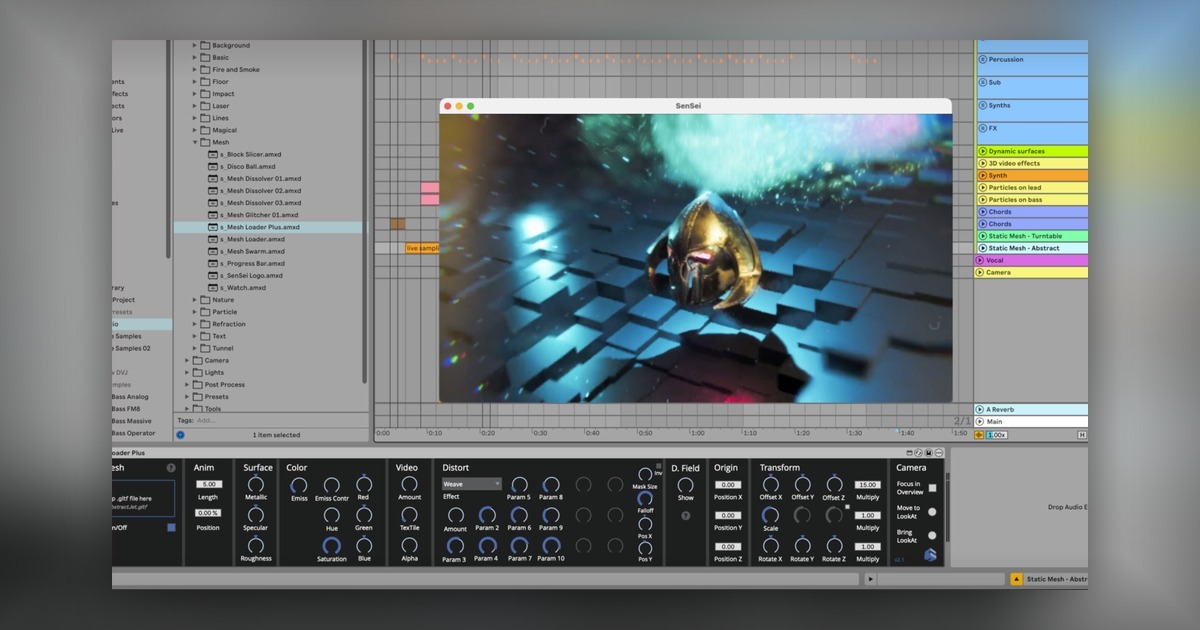Select s_Block Slicer.amxd device file icon
The width and height of the screenshot is (1200, 630).
coord(213,154)
